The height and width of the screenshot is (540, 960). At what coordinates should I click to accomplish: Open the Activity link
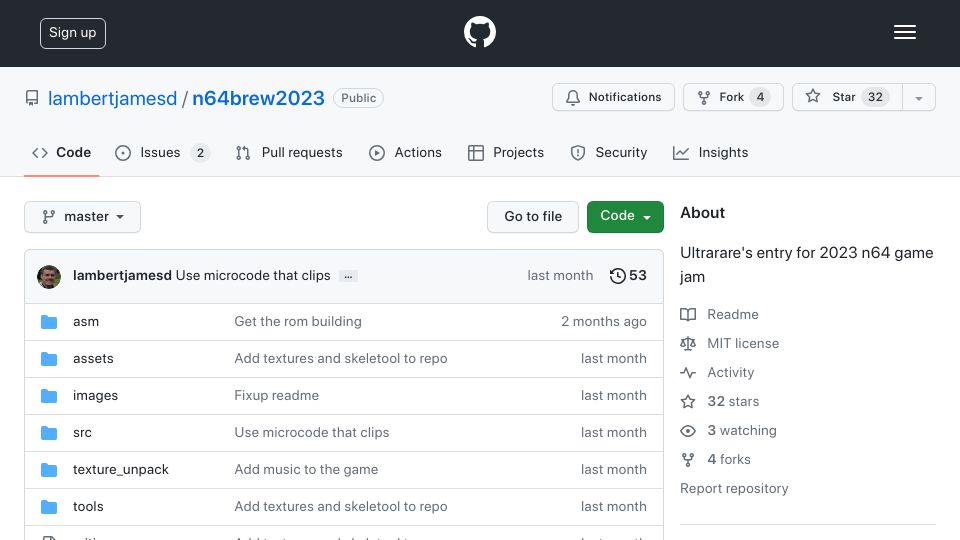coord(717,372)
